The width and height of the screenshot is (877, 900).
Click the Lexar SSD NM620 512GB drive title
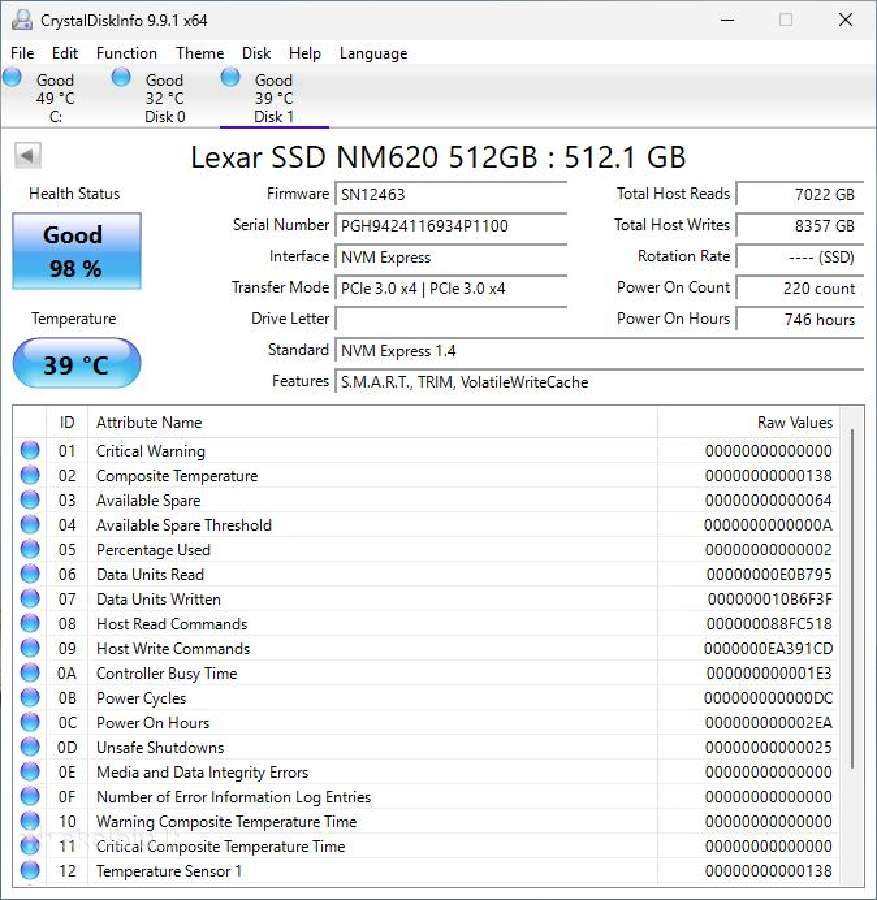click(x=438, y=157)
